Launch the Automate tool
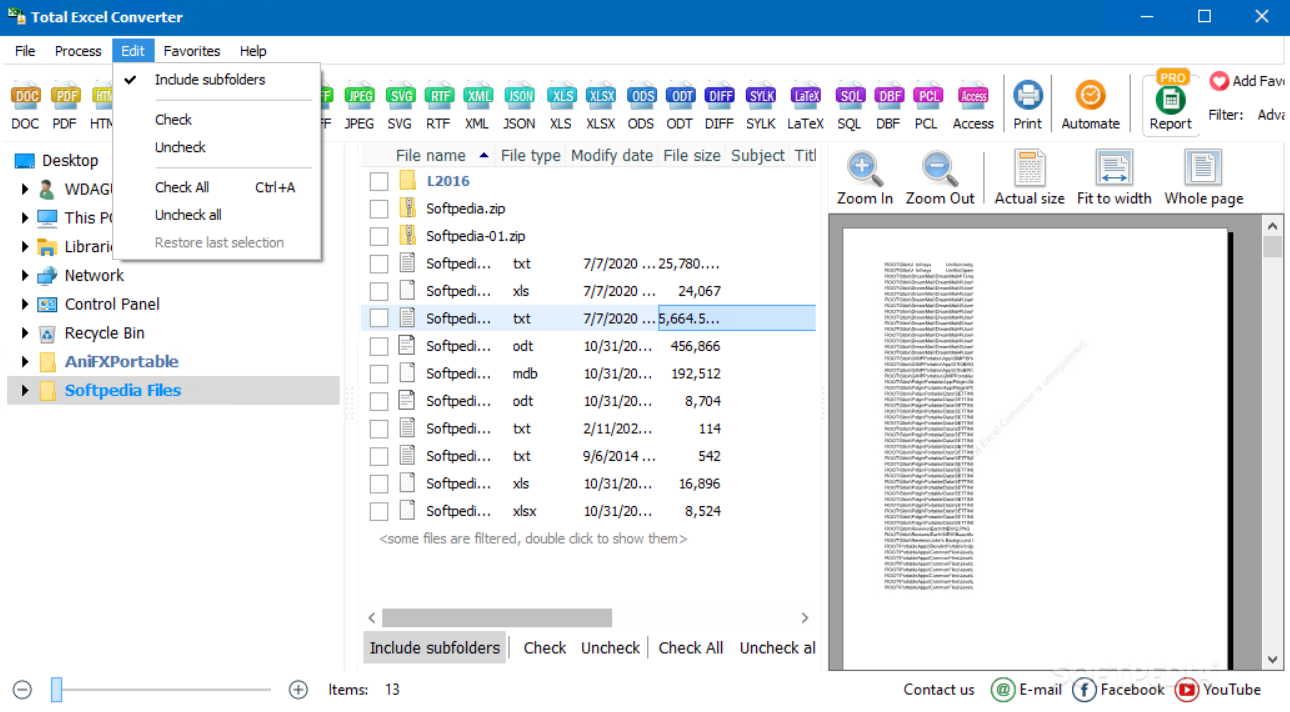 tap(1090, 106)
